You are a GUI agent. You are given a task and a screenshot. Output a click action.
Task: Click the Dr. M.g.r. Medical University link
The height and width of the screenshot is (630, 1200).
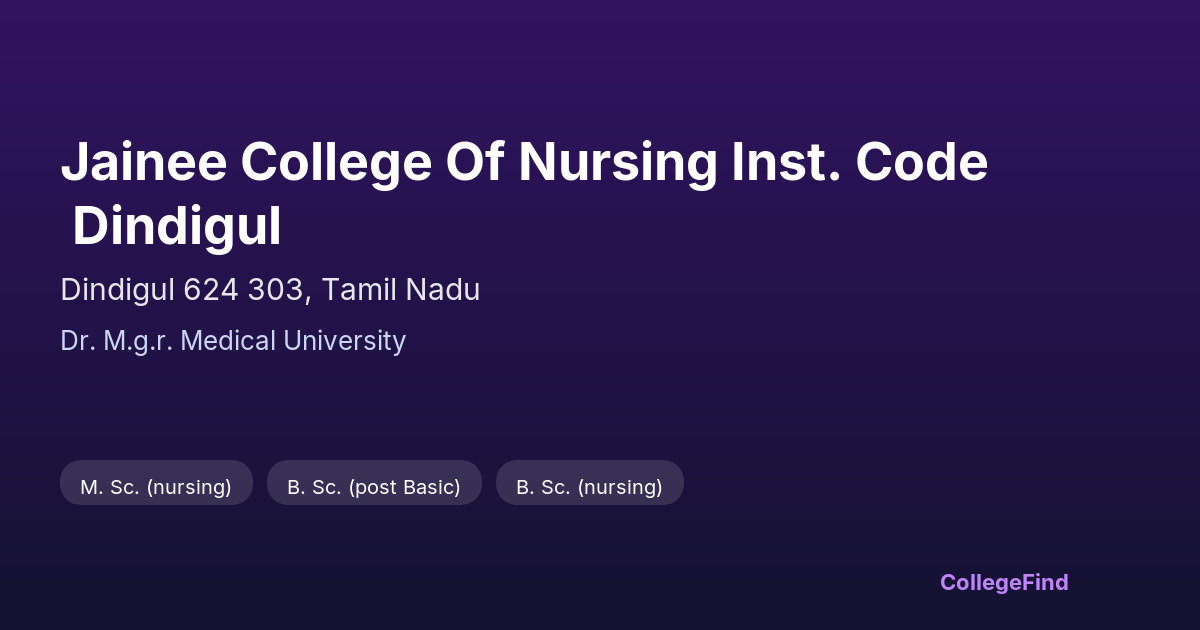tap(233, 341)
